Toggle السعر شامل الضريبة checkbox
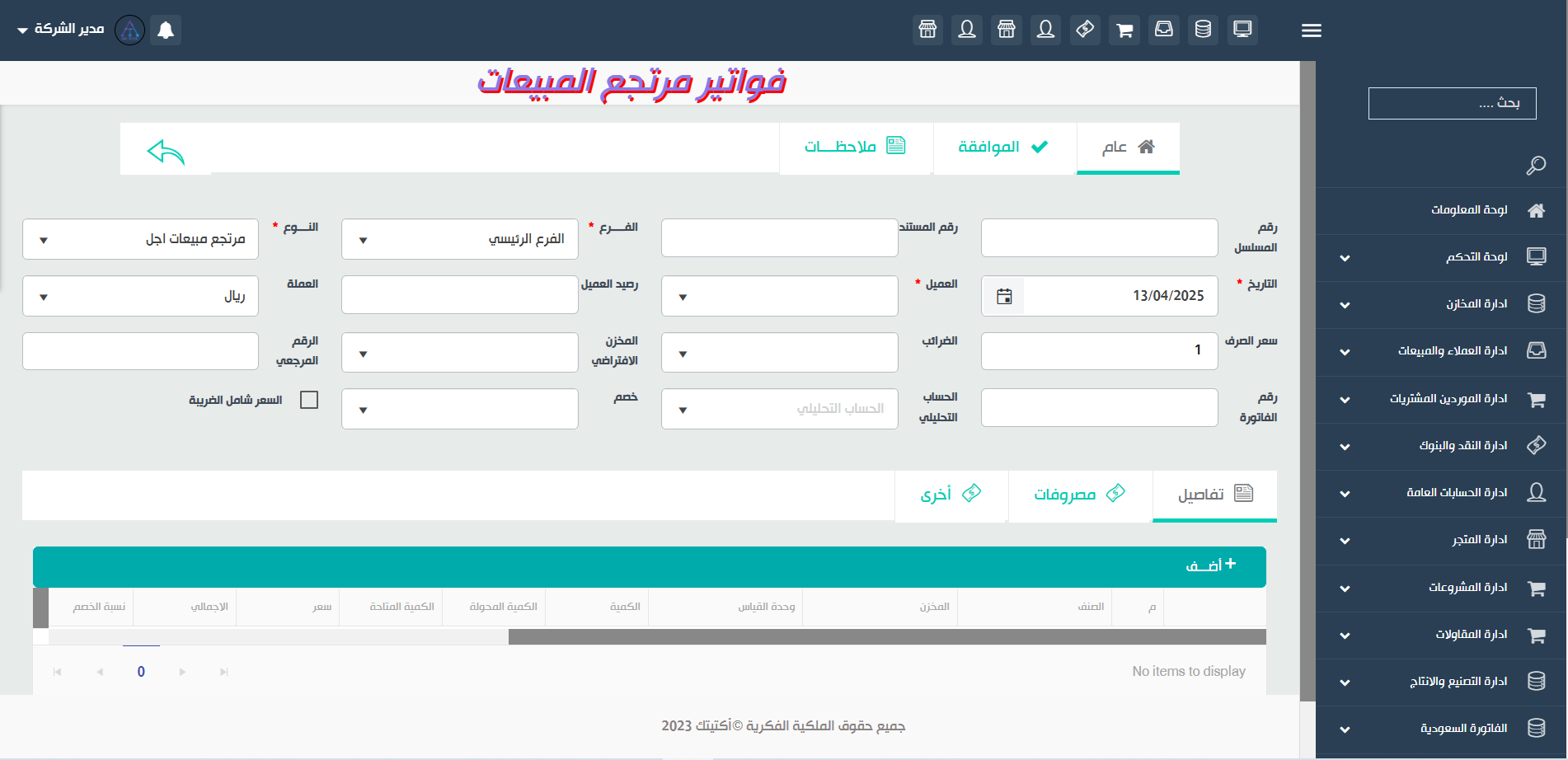Viewport: 1568px width, 760px height. (309, 400)
